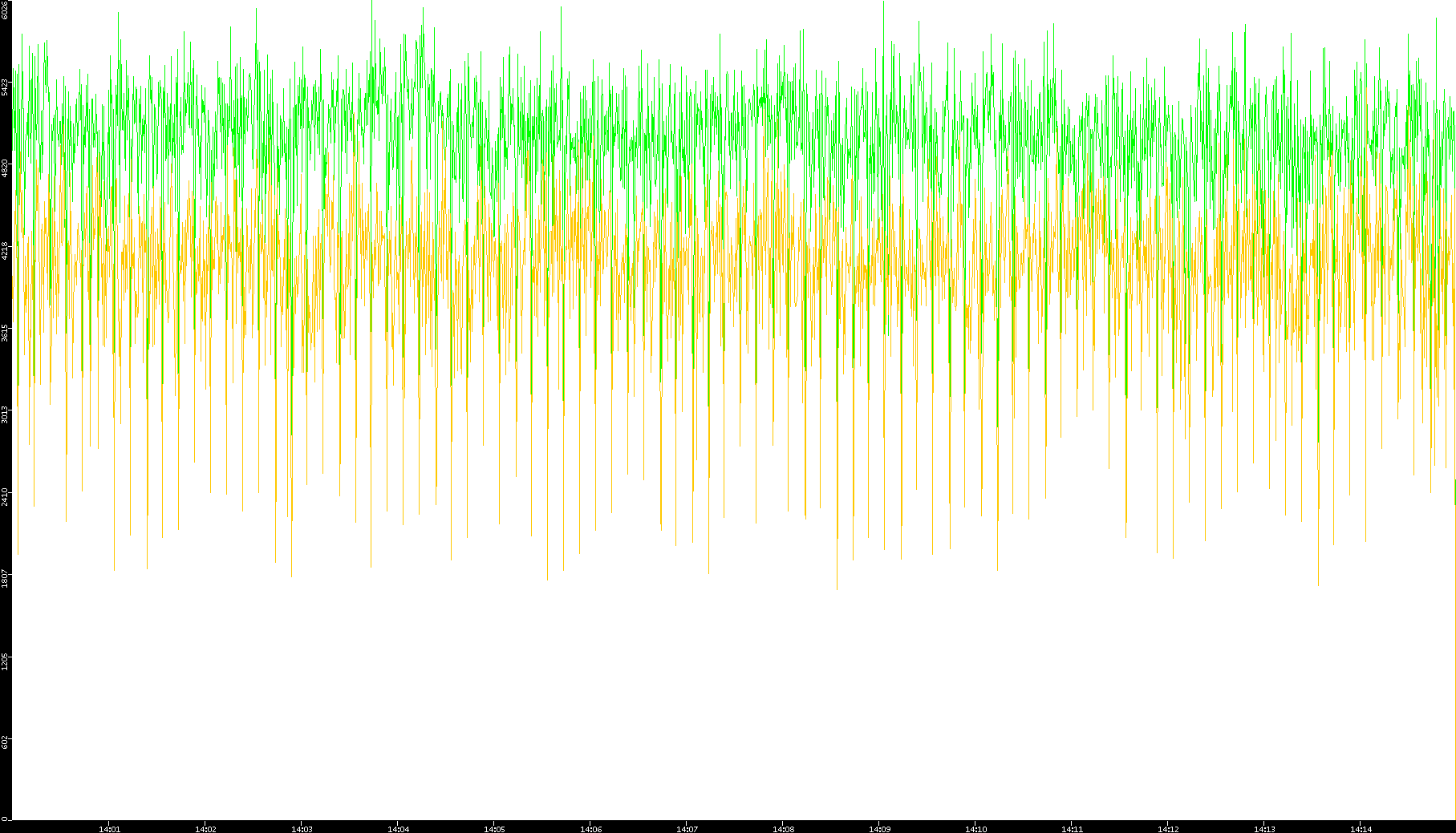
Task: Select the 14:03 tick on the time axis
Action: coord(302,829)
